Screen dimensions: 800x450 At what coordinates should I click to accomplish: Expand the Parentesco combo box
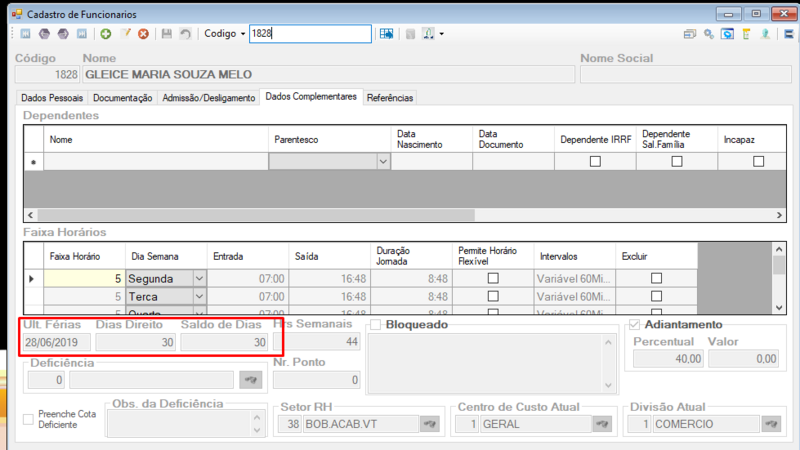(383, 162)
